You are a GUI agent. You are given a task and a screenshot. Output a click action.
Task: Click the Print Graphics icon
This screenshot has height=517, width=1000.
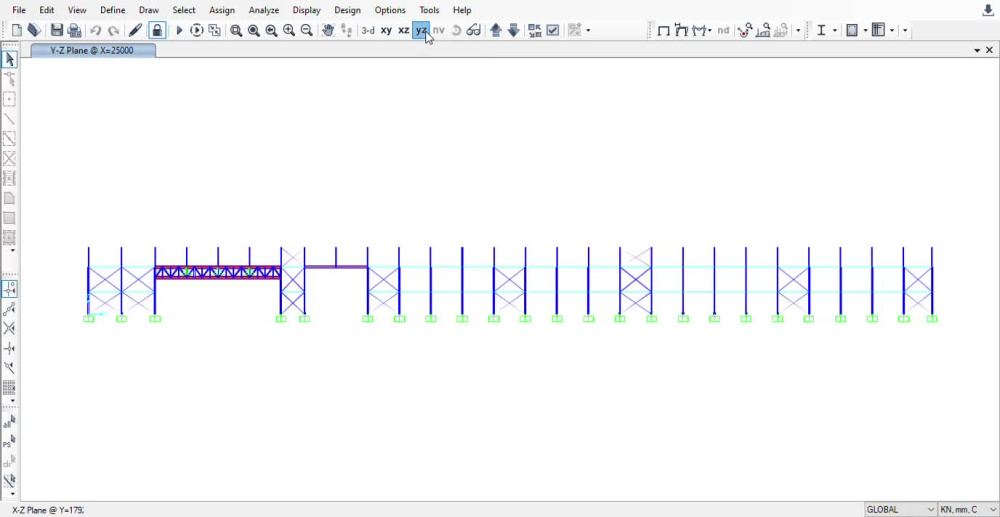click(74, 30)
